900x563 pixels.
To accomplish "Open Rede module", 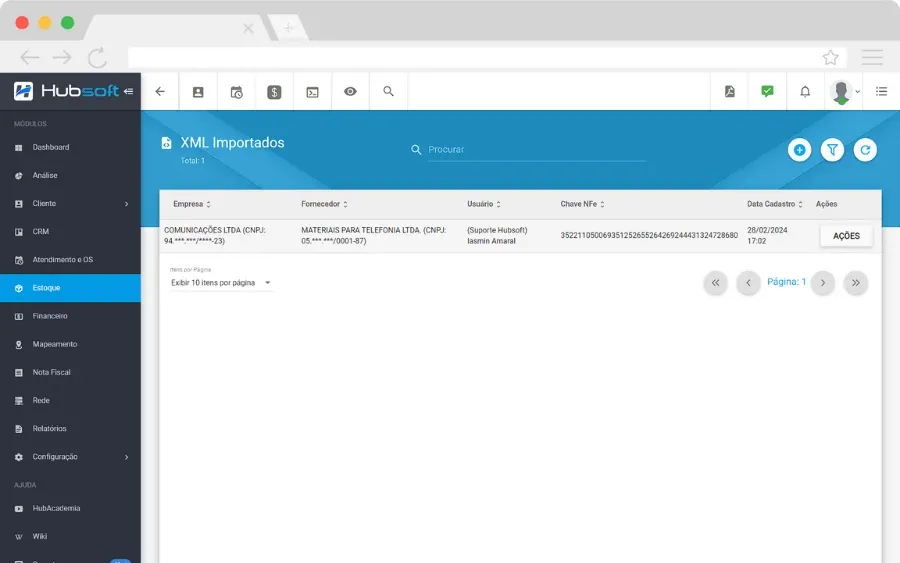I will 70,401.
